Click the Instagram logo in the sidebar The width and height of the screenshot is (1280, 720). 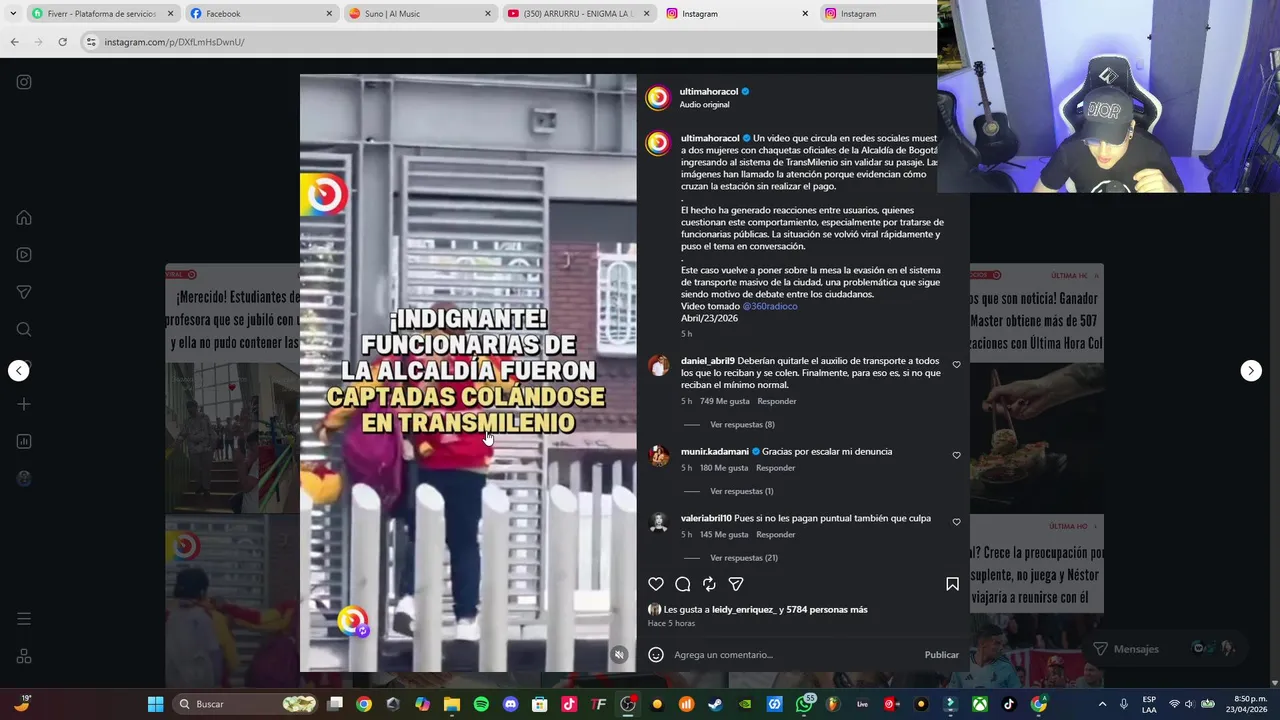24,82
